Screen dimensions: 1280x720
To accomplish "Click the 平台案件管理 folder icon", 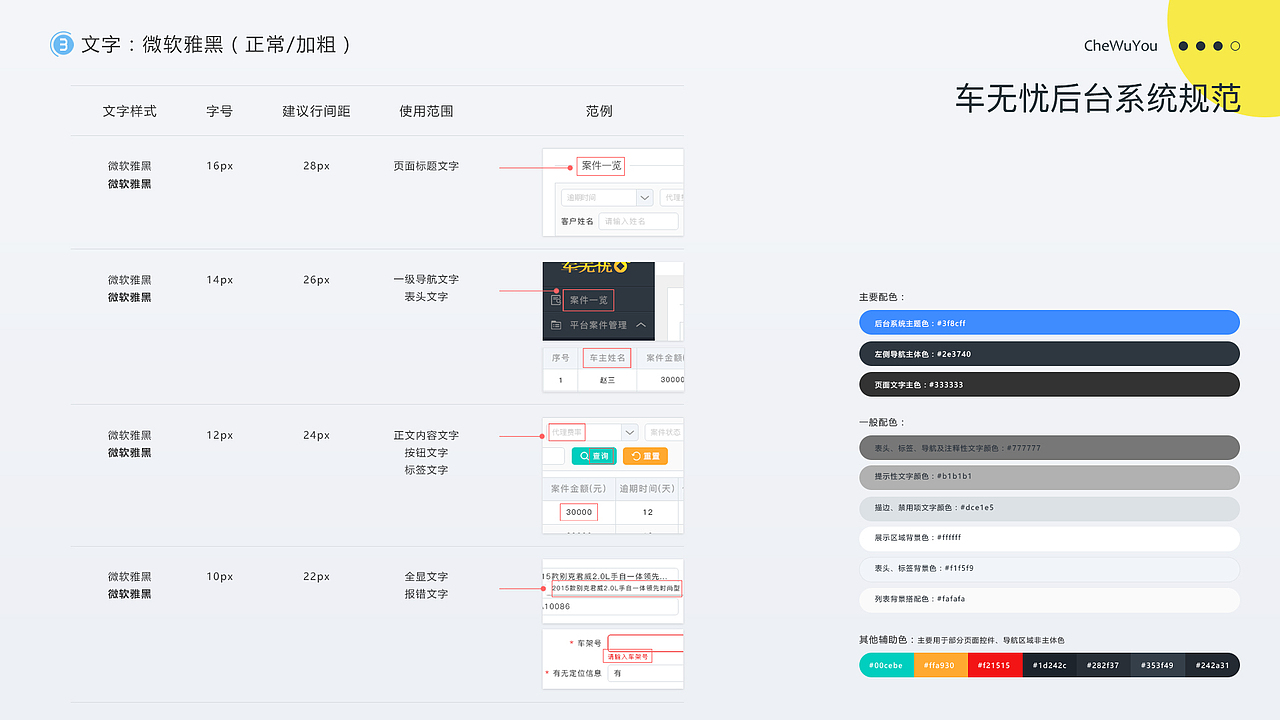I will (556, 325).
